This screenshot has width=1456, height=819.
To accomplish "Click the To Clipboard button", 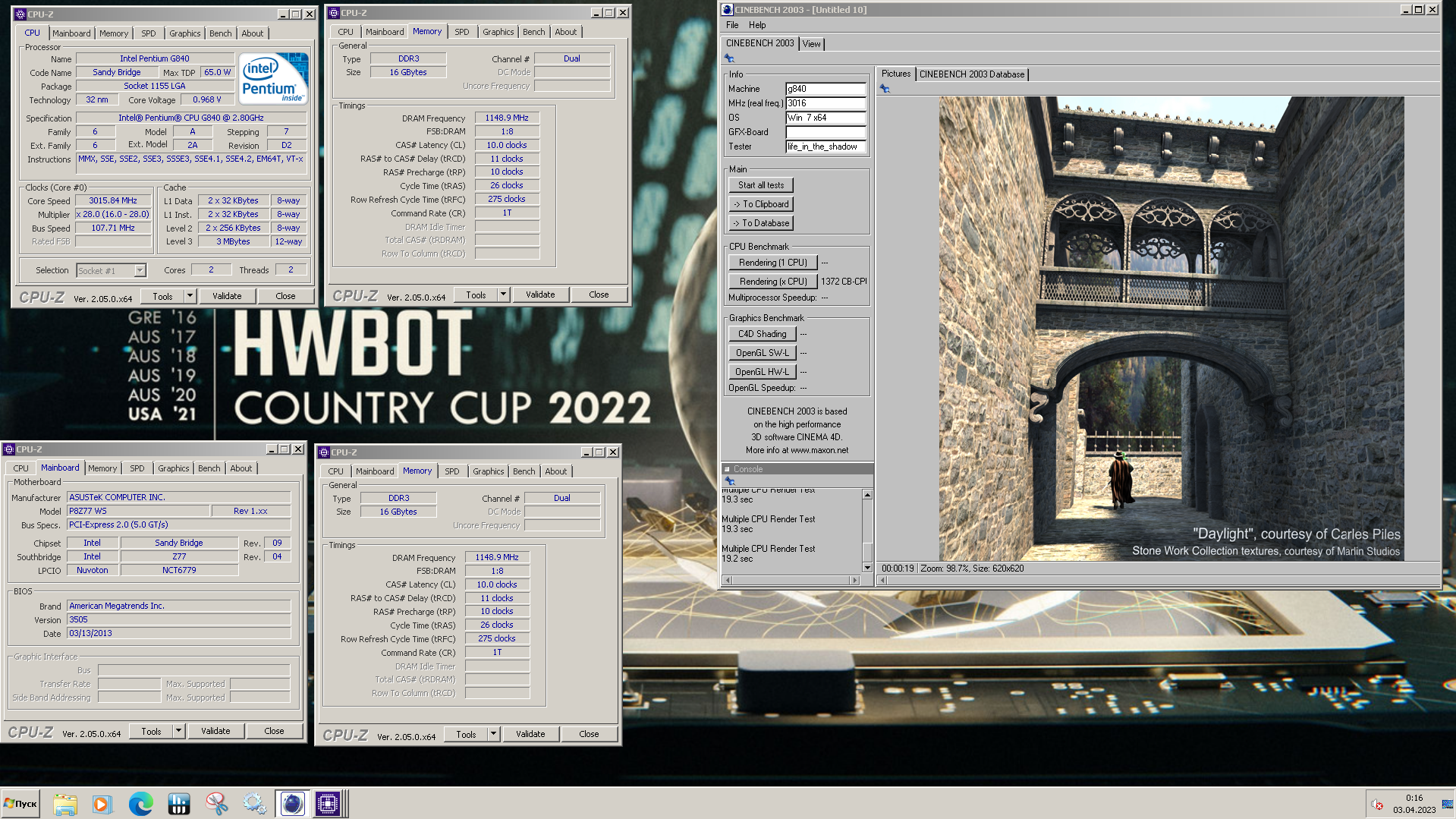I will click(761, 204).
